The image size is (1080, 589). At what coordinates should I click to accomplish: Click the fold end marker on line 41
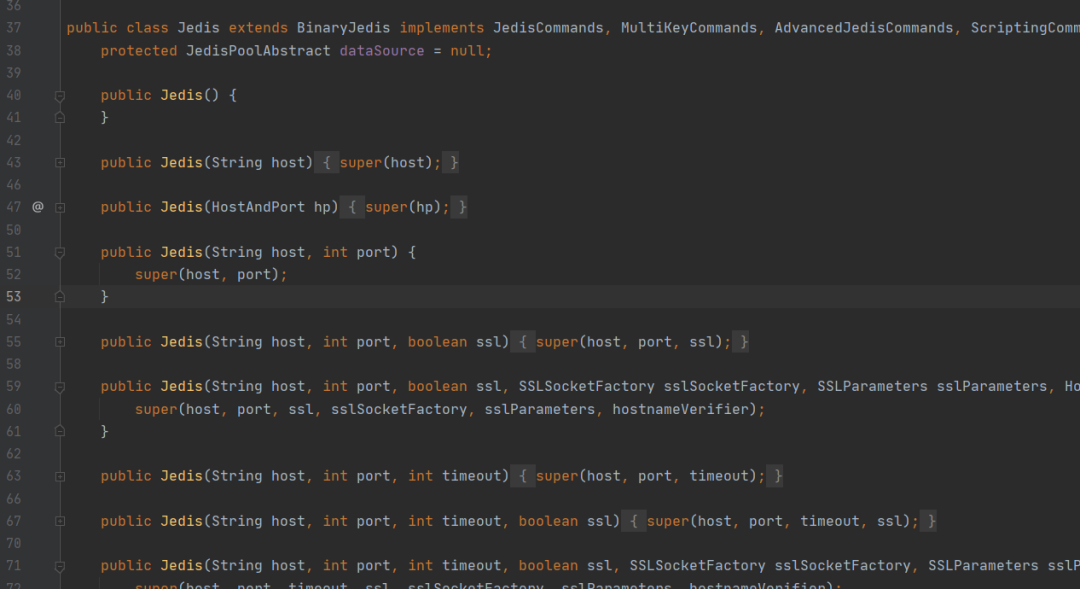(x=60, y=118)
